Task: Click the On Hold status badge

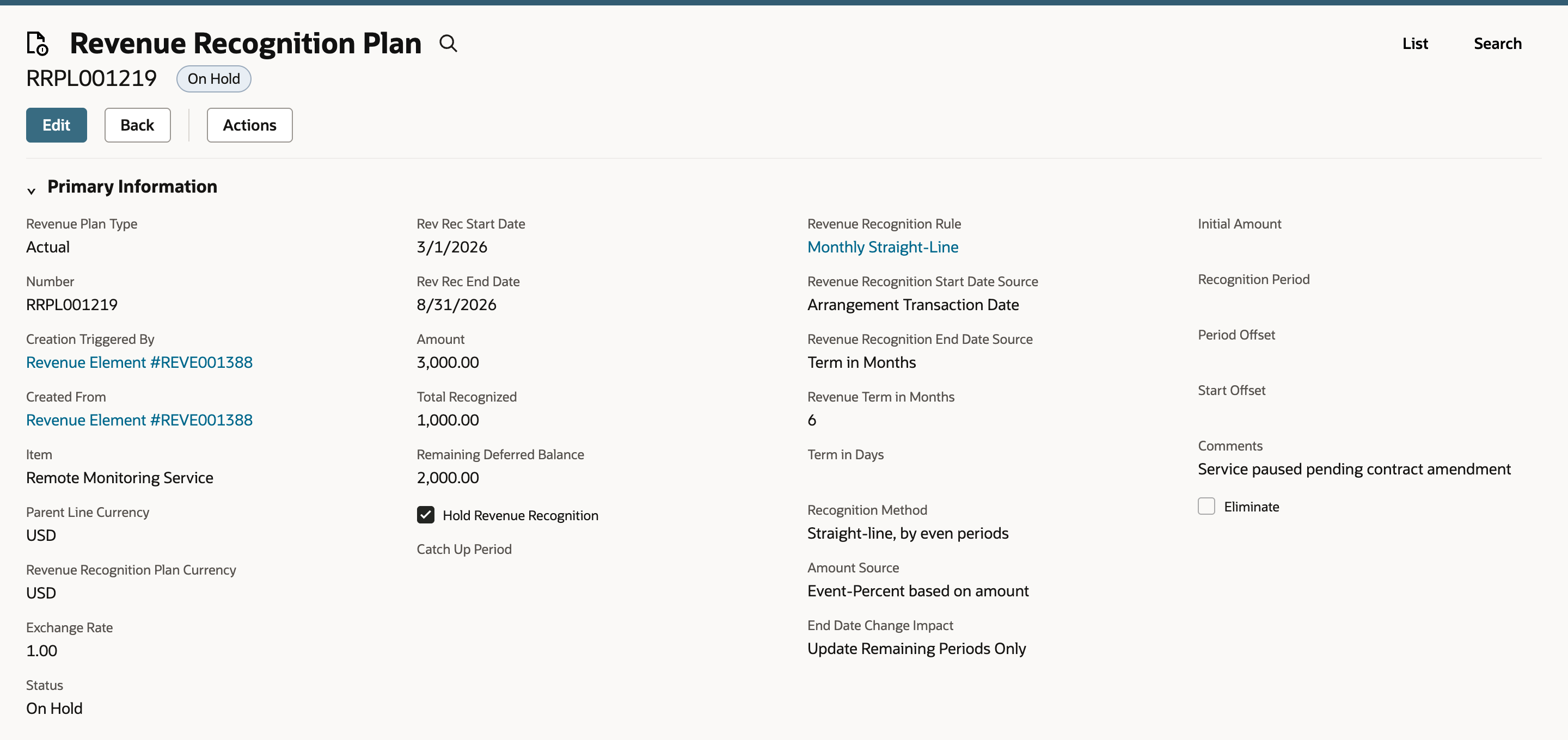Action: [213, 79]
